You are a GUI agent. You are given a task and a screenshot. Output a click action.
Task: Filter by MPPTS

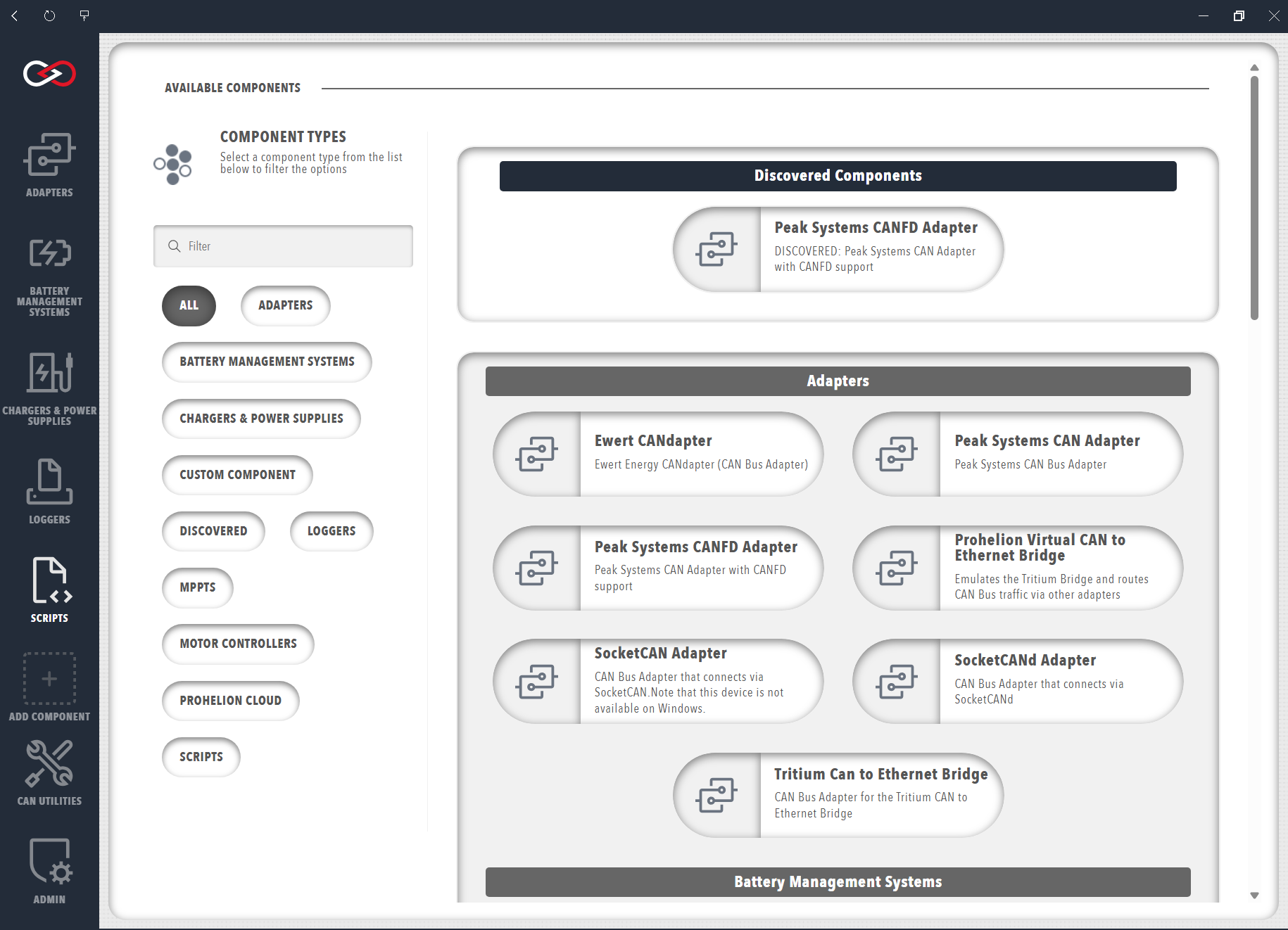[197, 587]
